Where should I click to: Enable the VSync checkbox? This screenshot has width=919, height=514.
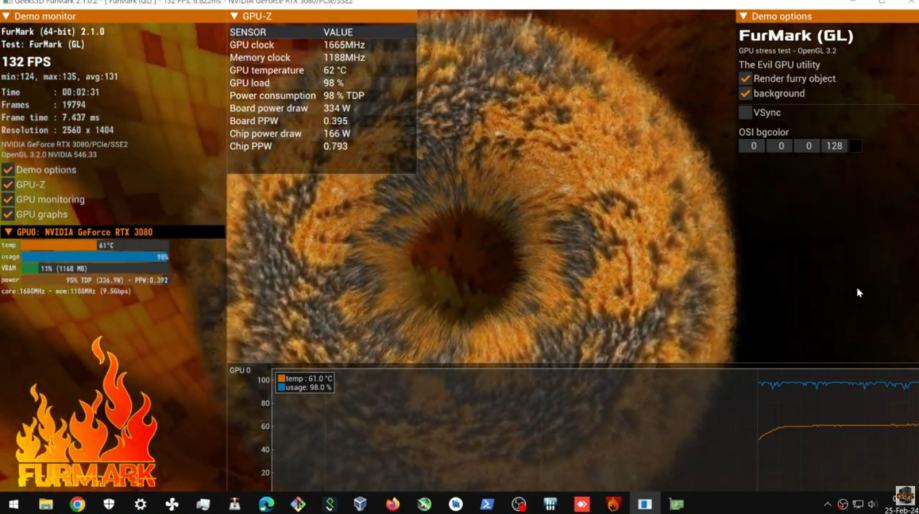(x=745, y=113)
